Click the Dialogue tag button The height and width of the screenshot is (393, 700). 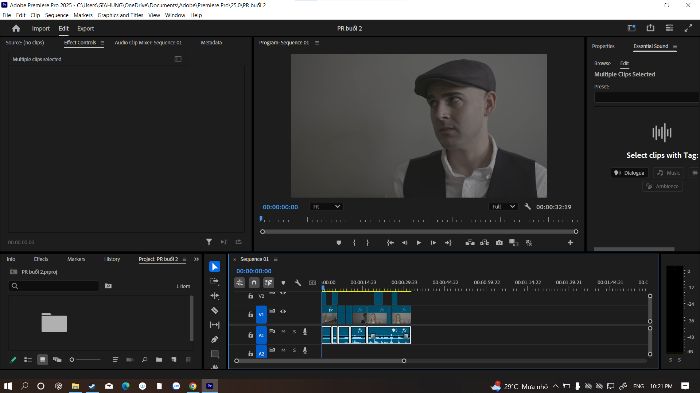[629, 173]
